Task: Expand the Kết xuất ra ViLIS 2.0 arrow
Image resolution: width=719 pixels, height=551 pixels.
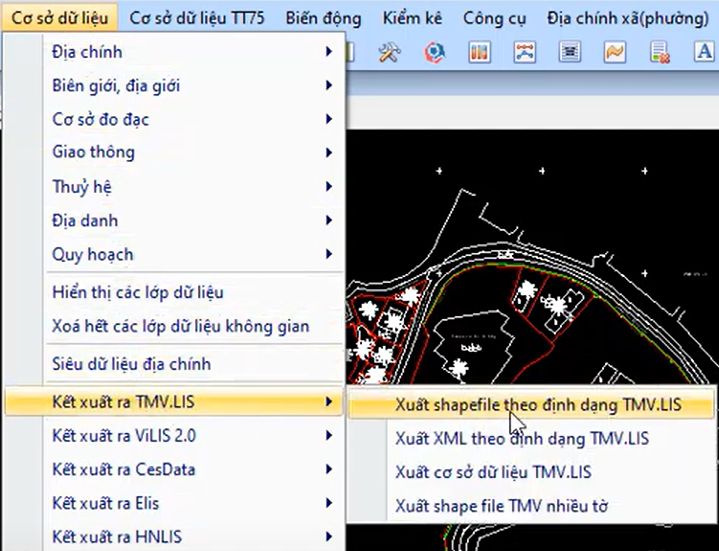Action: point(329,435)
